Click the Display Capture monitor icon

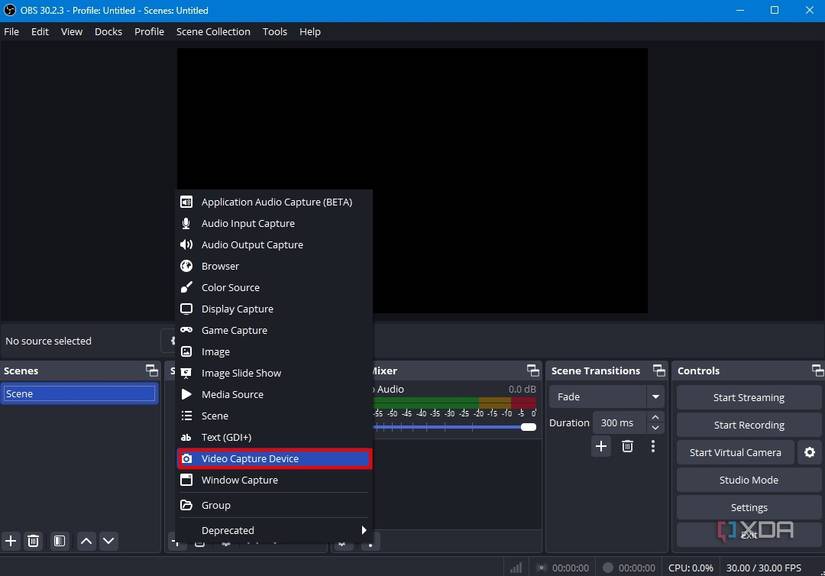coord(186,309)
